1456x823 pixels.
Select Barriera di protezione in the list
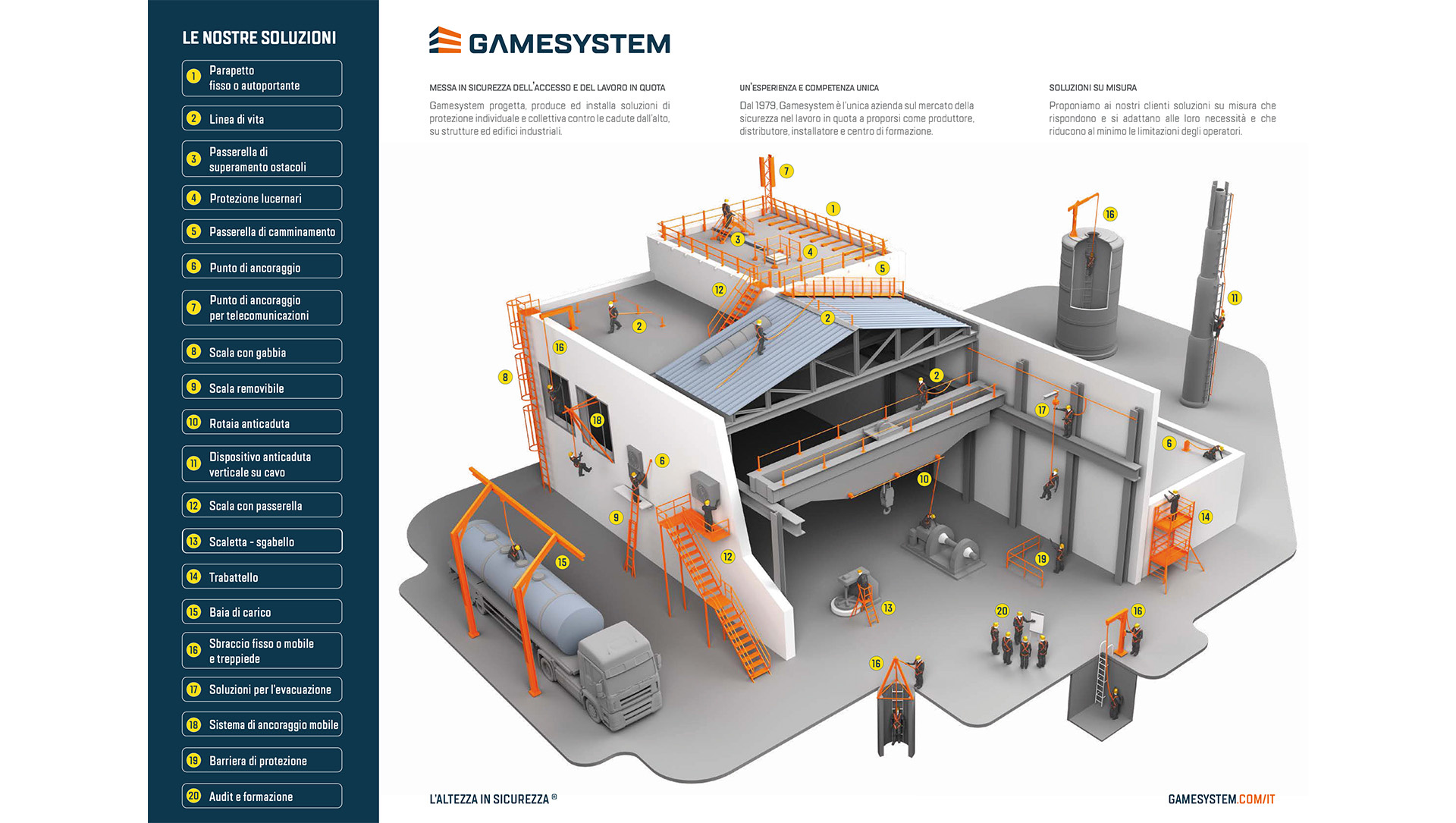click(x=262, y=760)
